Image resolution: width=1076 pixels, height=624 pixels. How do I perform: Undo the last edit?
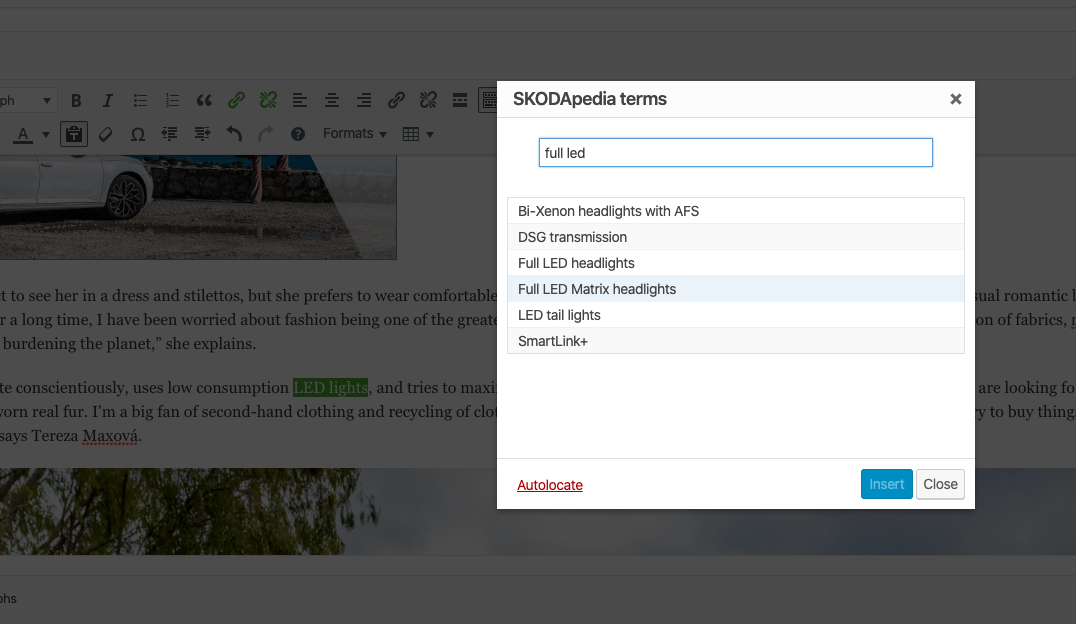pos(234,135)
